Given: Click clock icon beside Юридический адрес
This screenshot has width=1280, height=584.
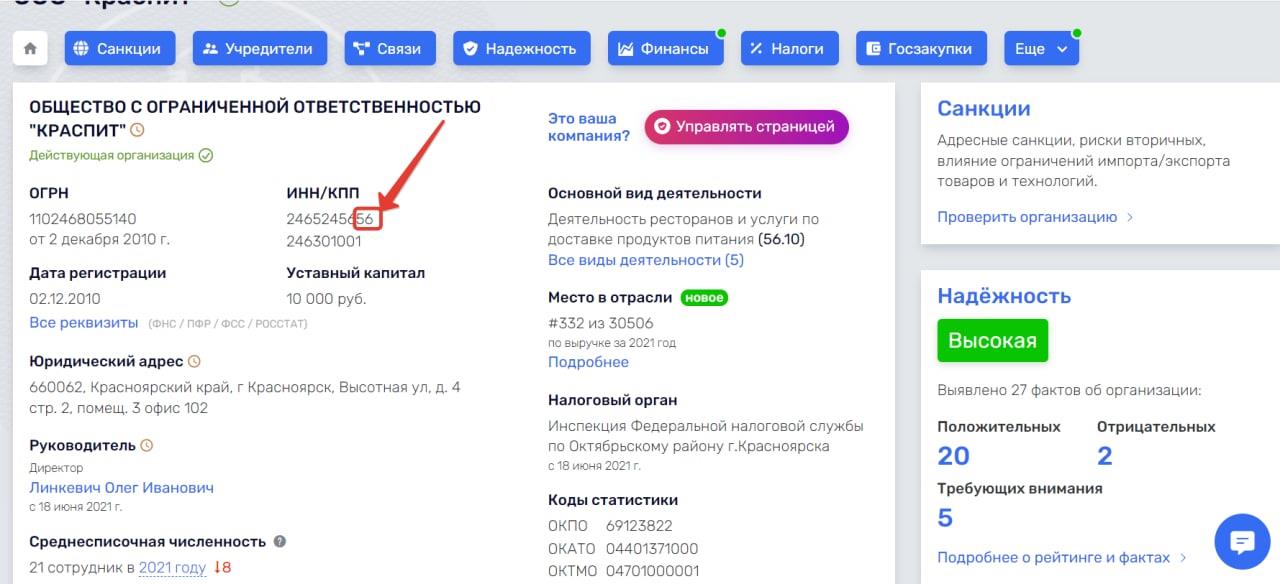Looking at the screenshot, I should [194, 361].
